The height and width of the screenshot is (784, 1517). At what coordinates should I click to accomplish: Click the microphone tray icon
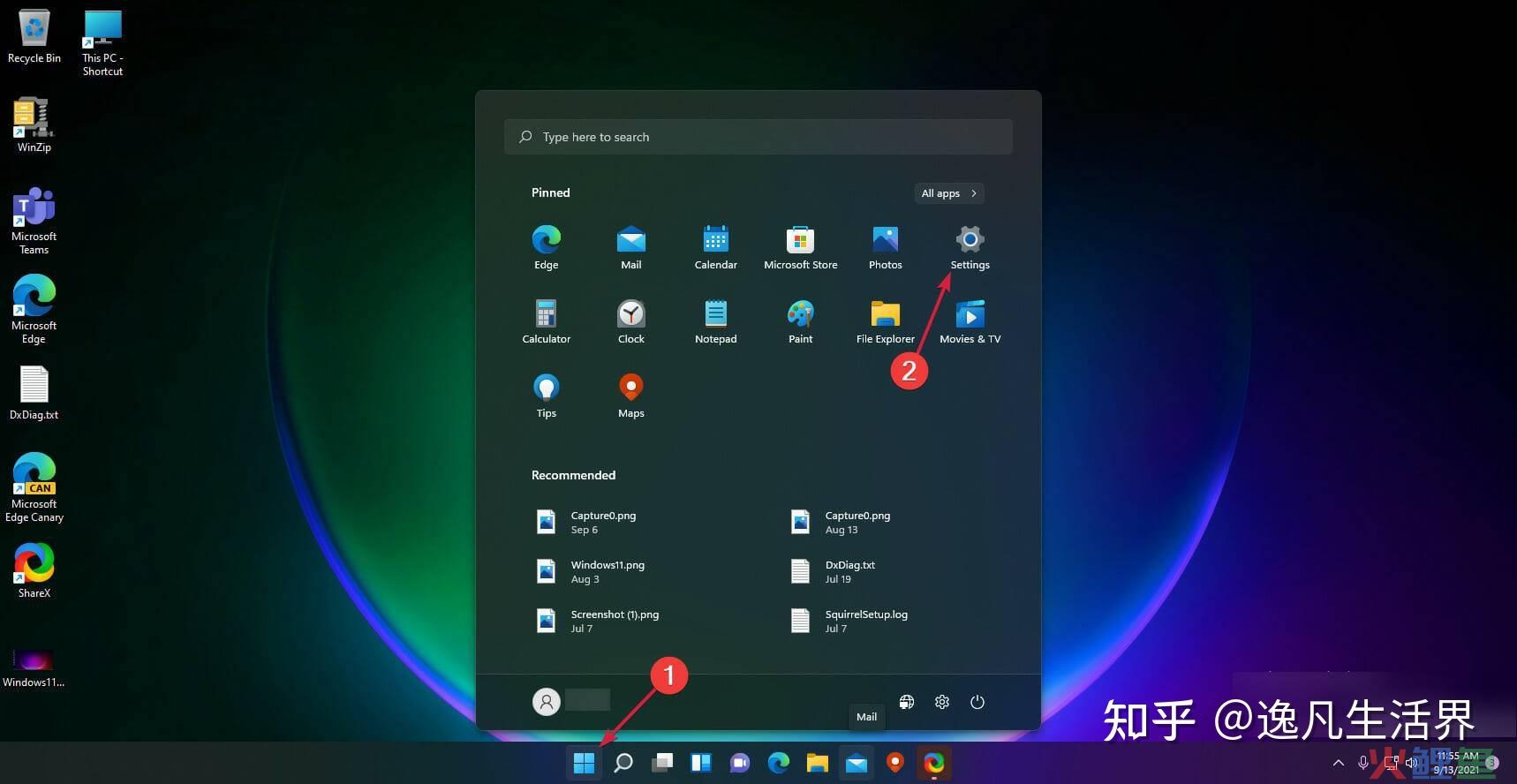[x=1363, y=763]
